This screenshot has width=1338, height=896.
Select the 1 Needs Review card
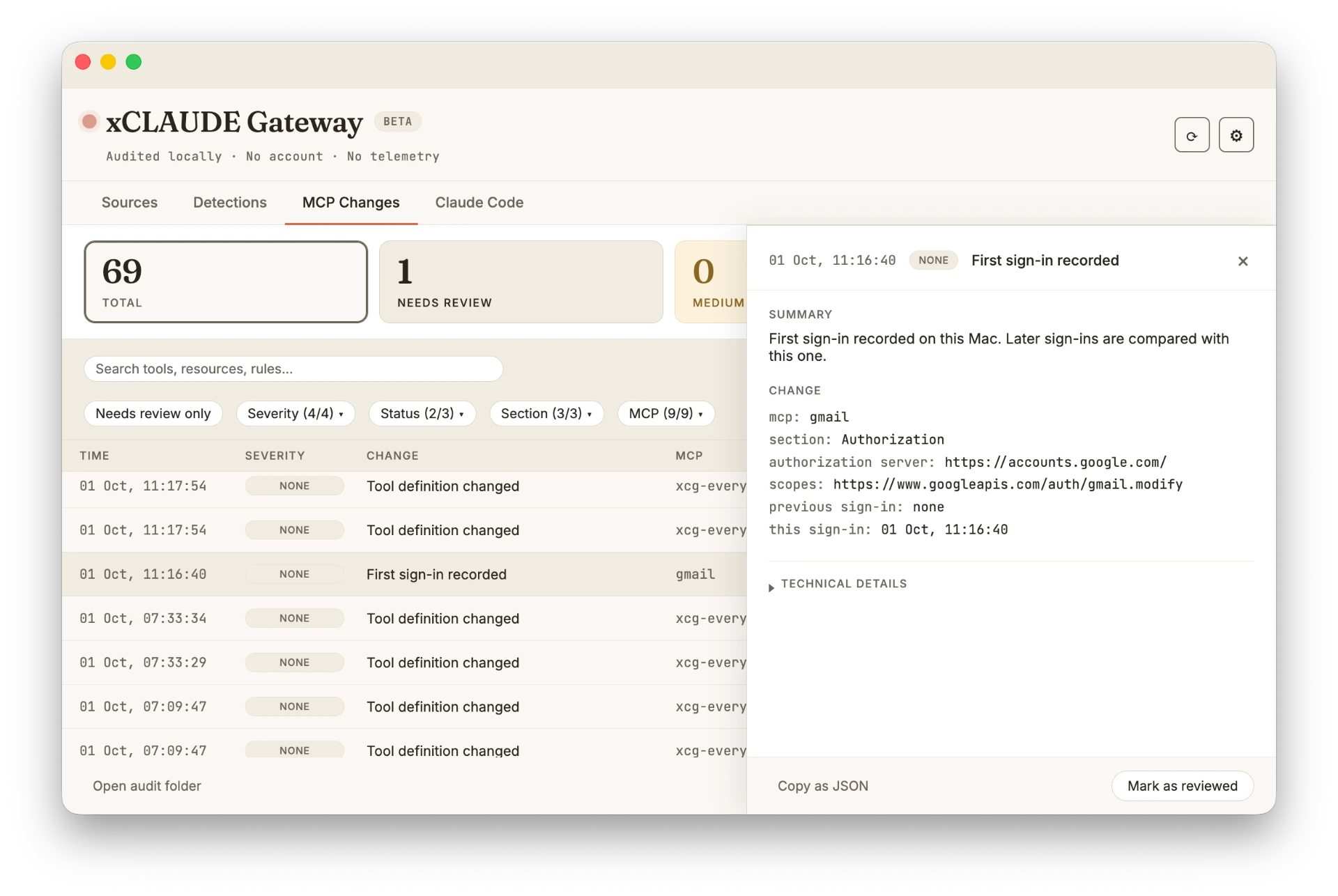pos(521,282)
